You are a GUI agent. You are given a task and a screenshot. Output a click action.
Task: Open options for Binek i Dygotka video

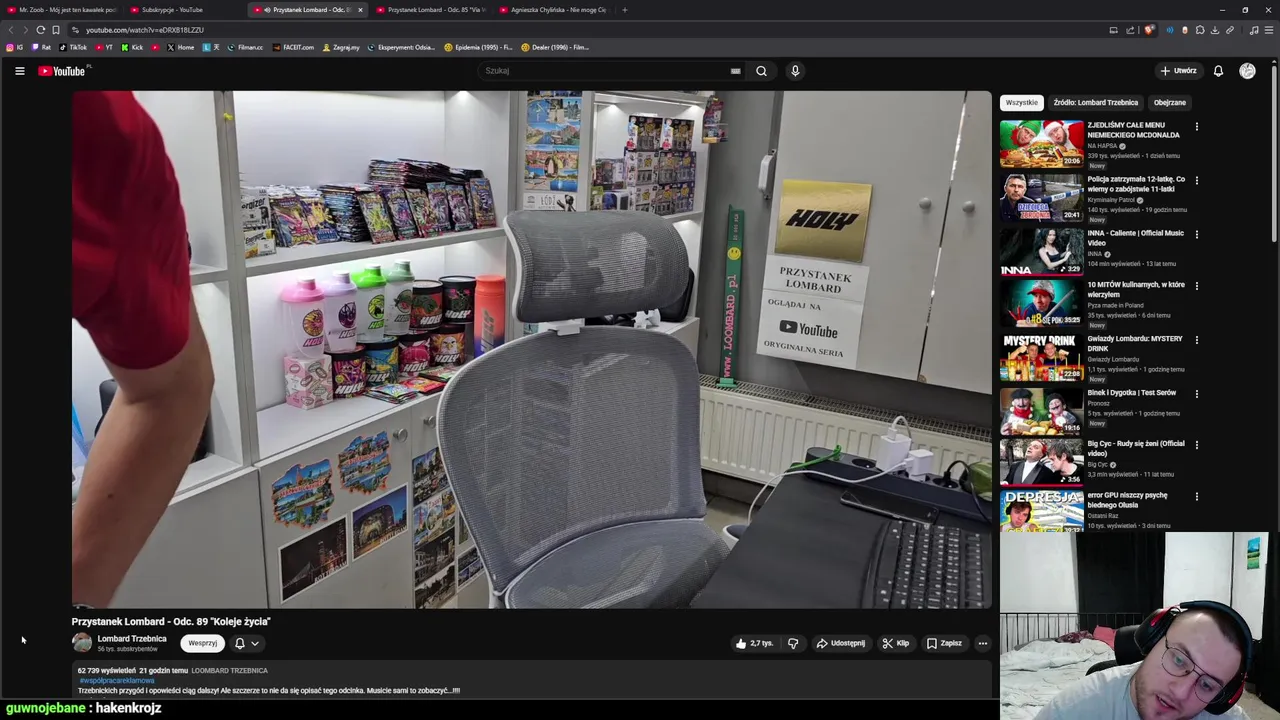(x=1196, y=394)
